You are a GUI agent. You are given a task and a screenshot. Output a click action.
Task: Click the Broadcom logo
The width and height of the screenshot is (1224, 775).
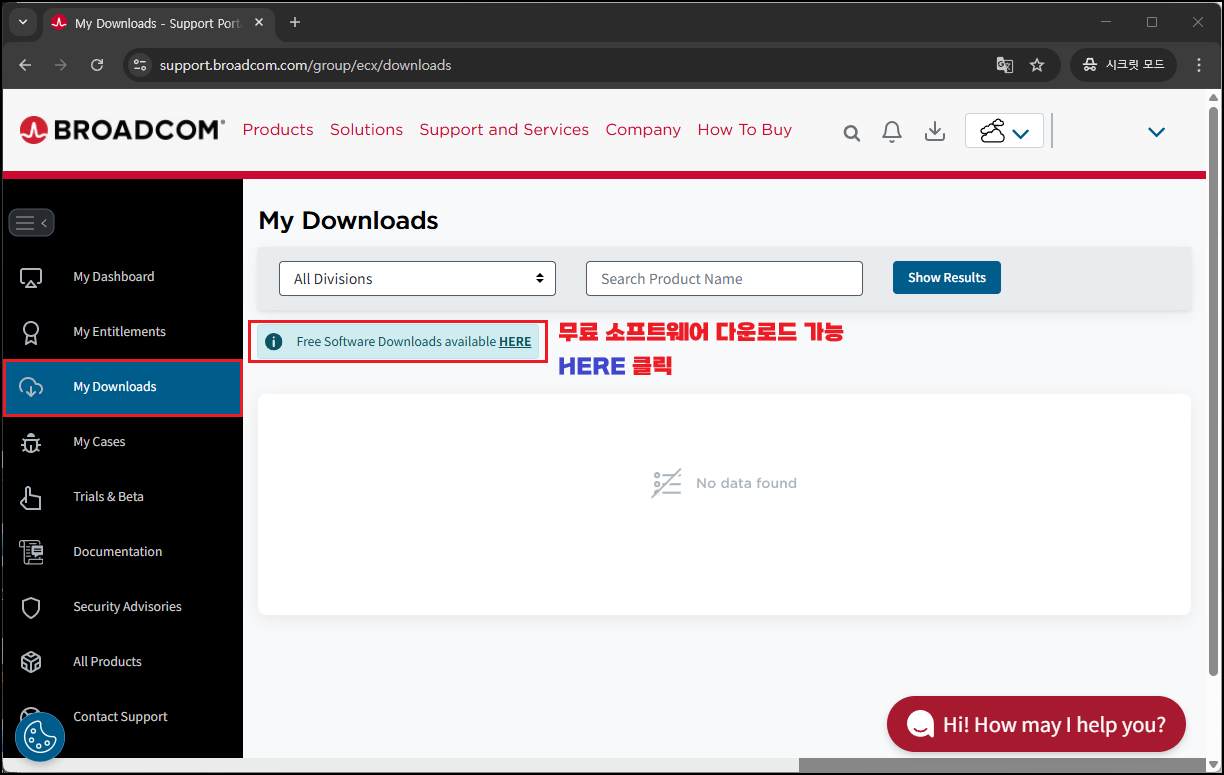pyautogui.click(x=122, y=130)
